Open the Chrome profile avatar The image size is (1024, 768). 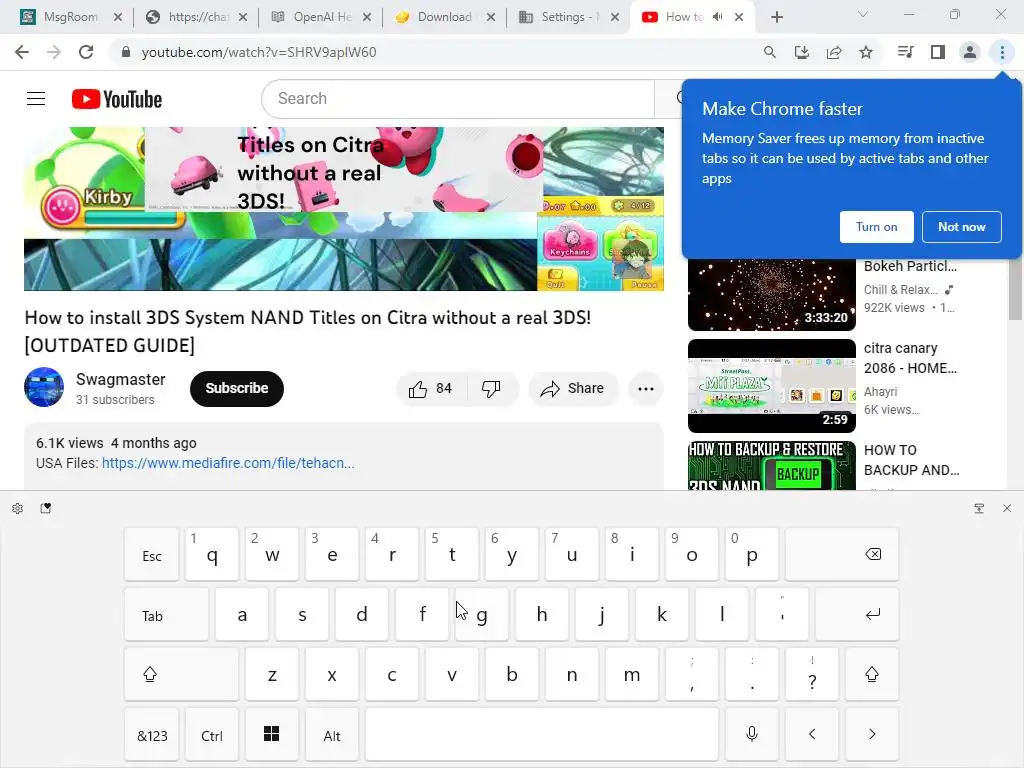(970, 52)
